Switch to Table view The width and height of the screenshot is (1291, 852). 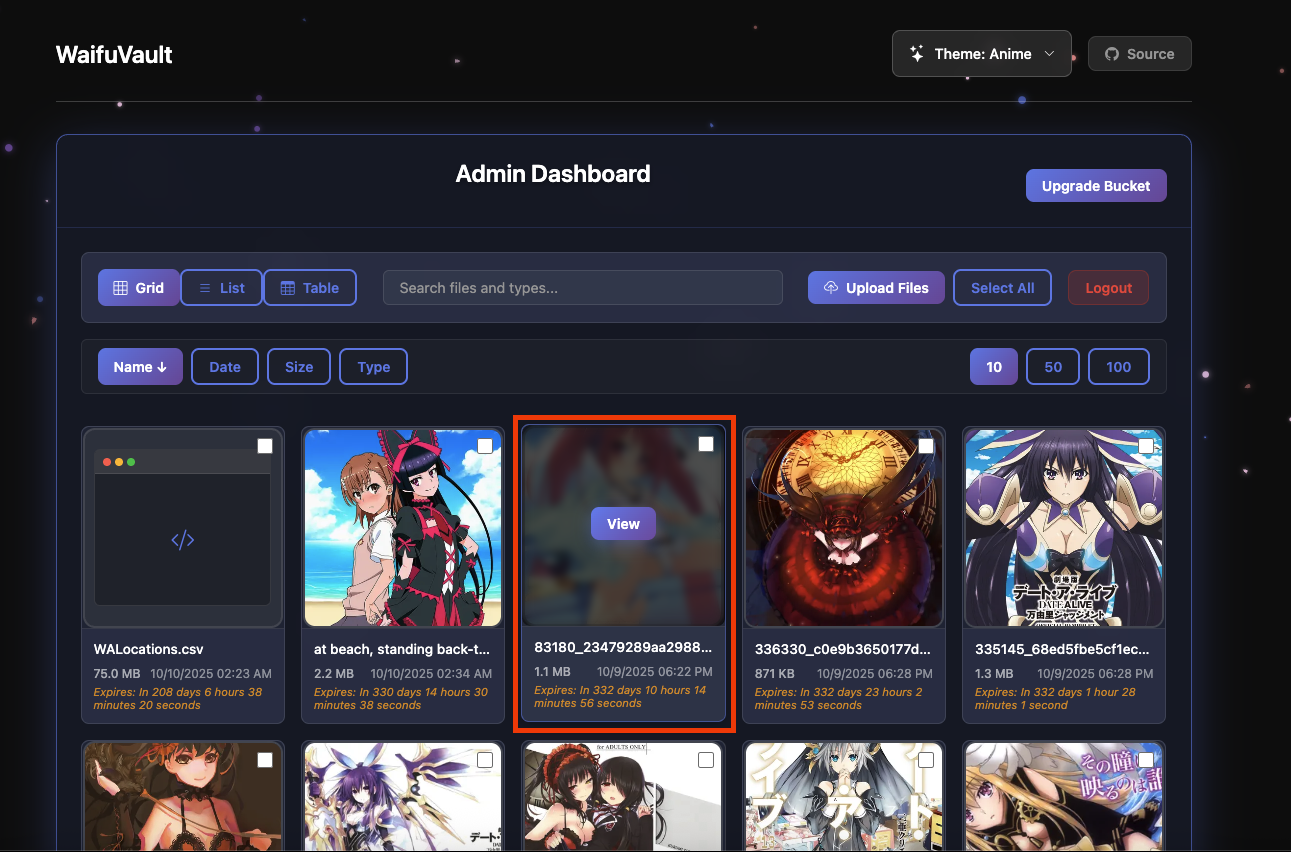click(x=310, y=288)
